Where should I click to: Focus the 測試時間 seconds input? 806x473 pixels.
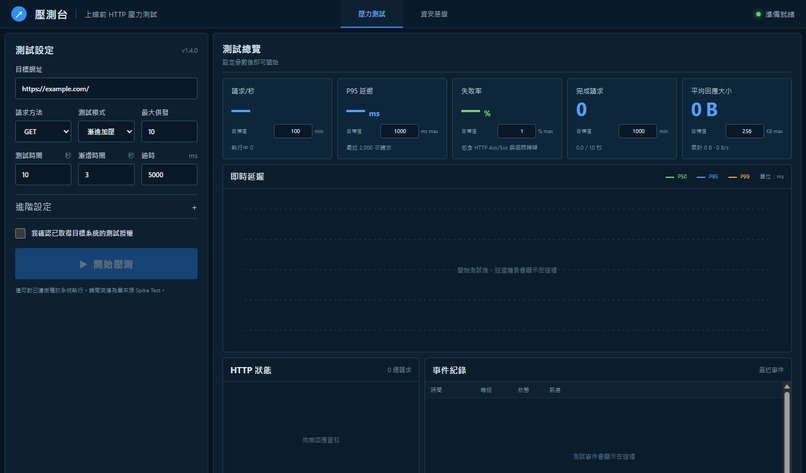pos(43,175)
